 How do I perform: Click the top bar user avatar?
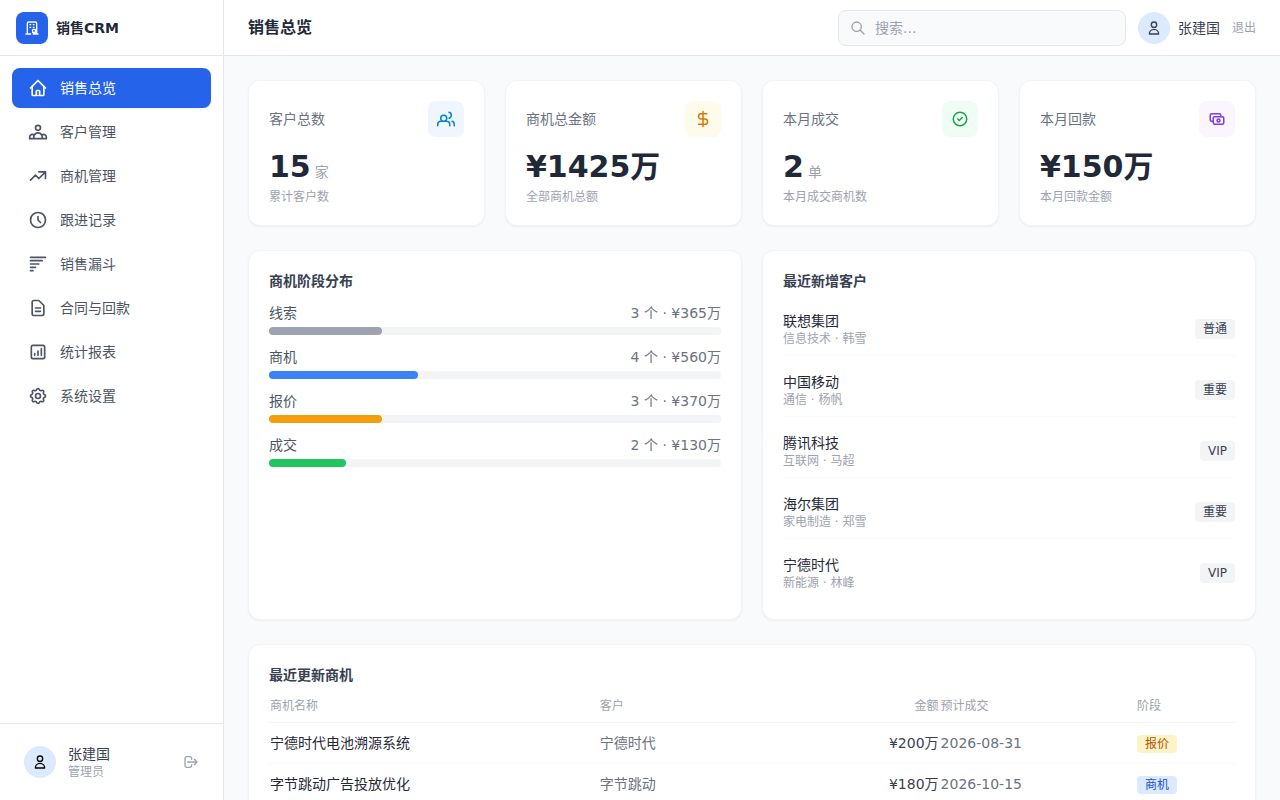tap(1154, 28)
